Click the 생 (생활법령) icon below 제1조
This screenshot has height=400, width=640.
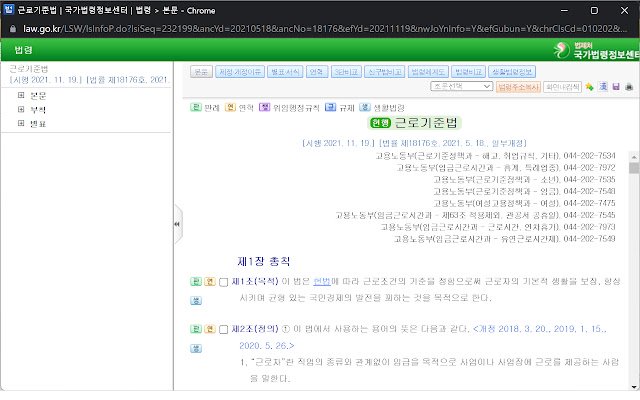point(196,300)
